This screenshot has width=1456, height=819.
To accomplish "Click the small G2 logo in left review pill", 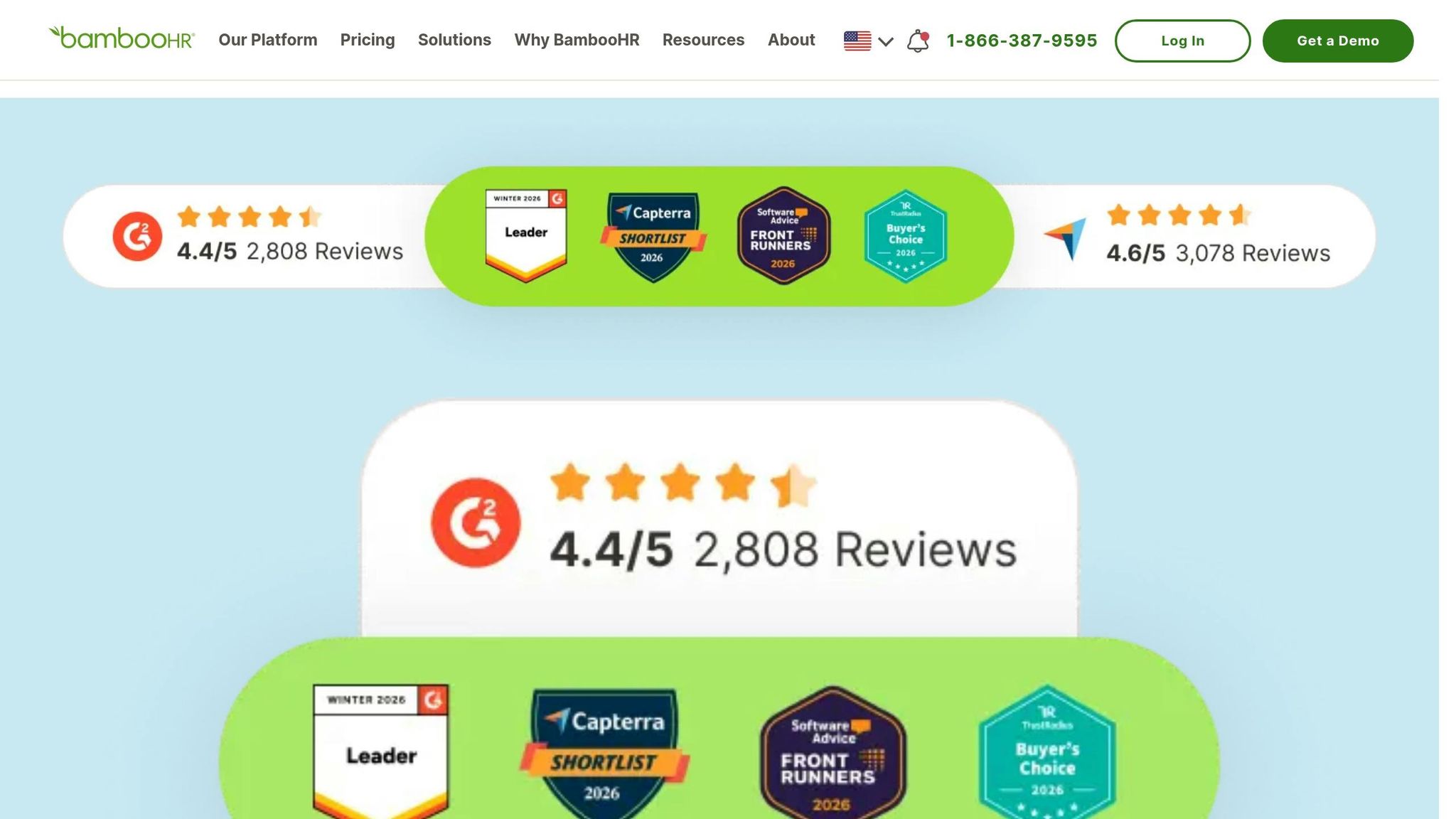I will [137, 236].
